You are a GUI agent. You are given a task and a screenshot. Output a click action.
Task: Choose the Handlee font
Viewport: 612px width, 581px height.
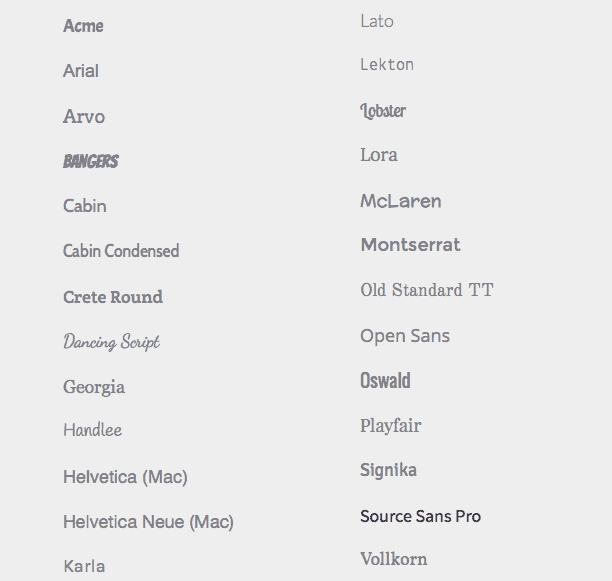pos(92,430)
